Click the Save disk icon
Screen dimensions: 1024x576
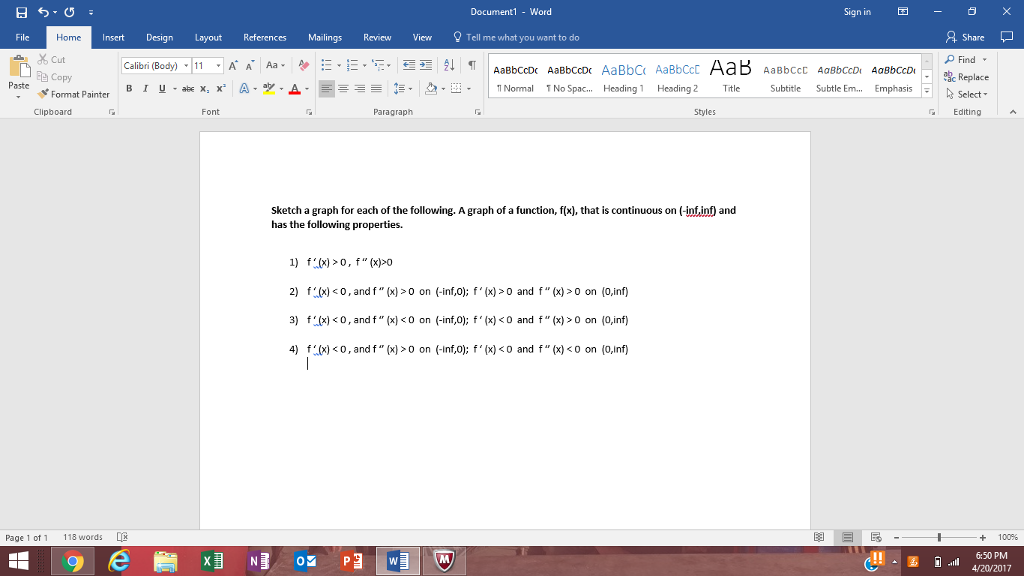(x=11, y=12)
